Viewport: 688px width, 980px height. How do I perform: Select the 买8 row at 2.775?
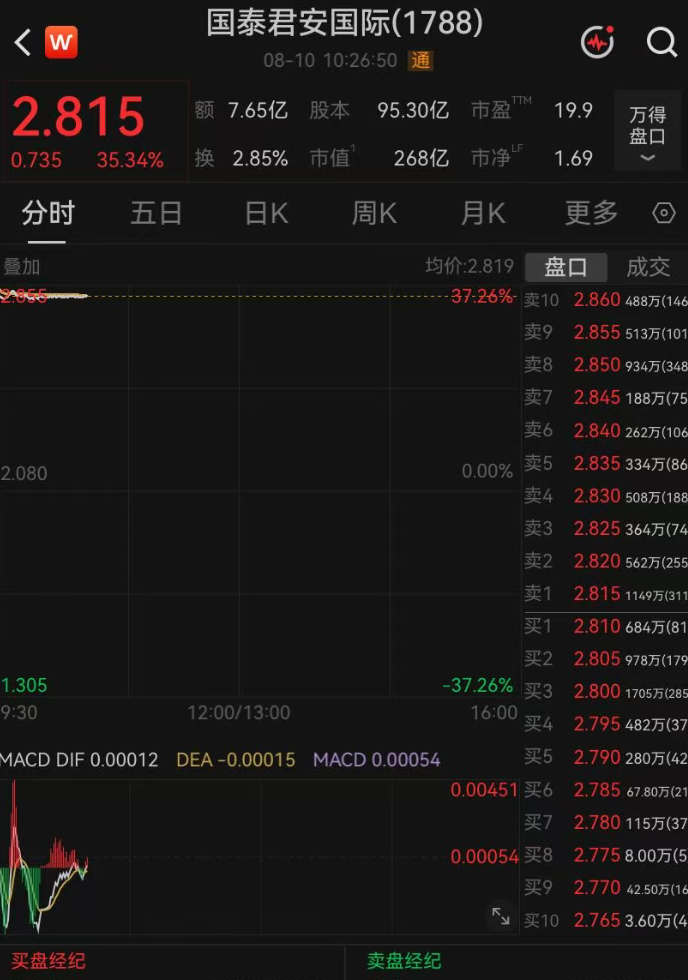click(605, 855)
